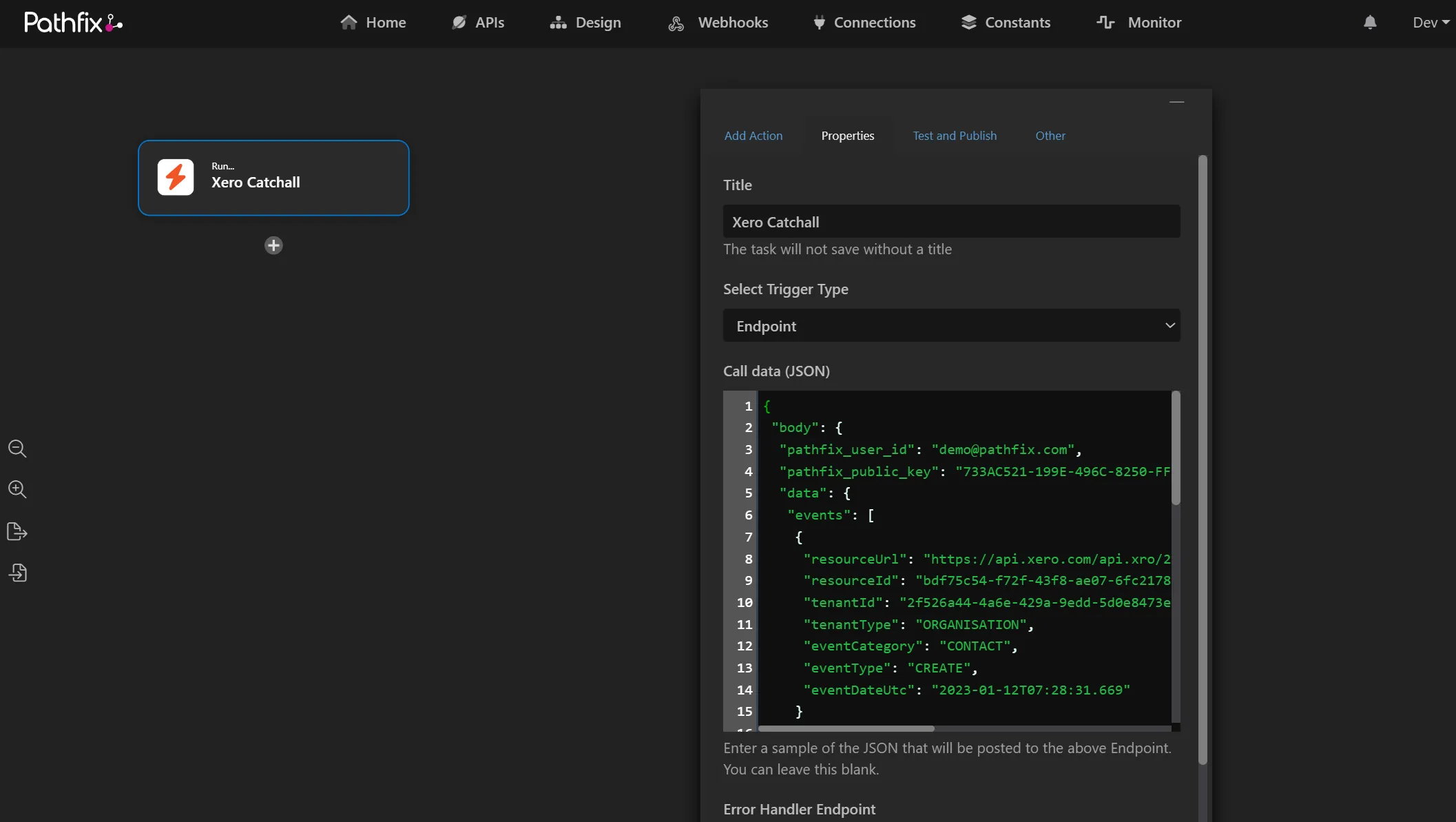Click the Constants layers icon

point(968,23)
